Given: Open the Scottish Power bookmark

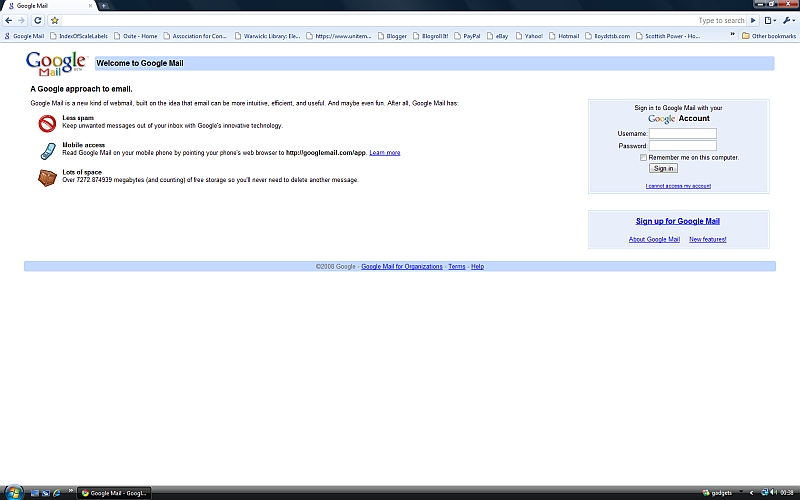Looking at the screenshot, I should (668, 36).
